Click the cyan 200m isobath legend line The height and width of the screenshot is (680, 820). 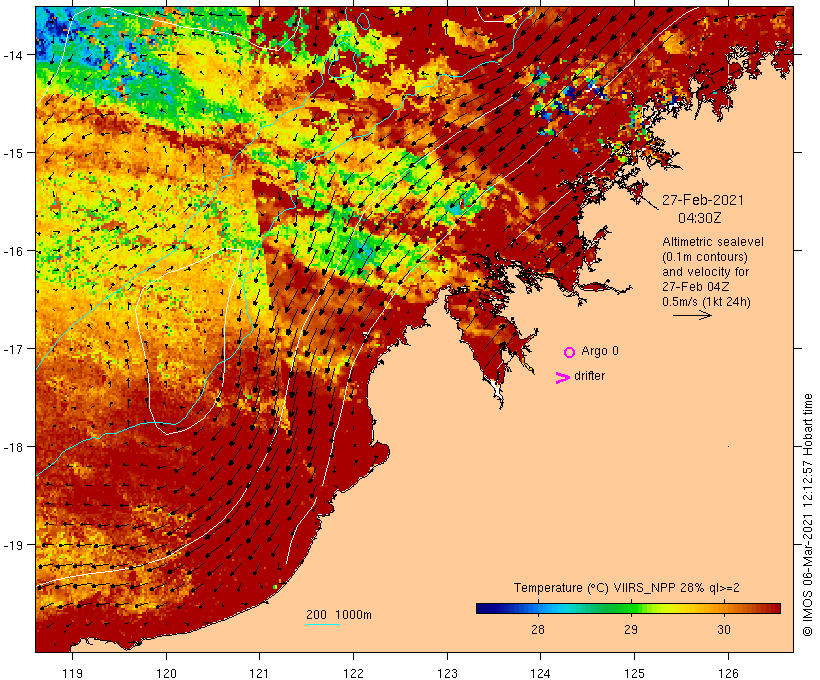point(323,624)
